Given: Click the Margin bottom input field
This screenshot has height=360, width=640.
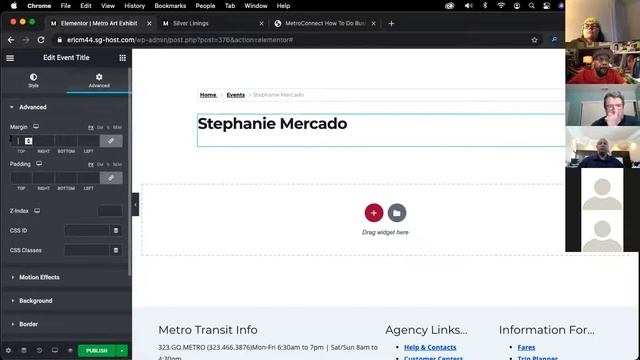Looking at the screenshot, I should pyautogui.click(x=66, y=141).
